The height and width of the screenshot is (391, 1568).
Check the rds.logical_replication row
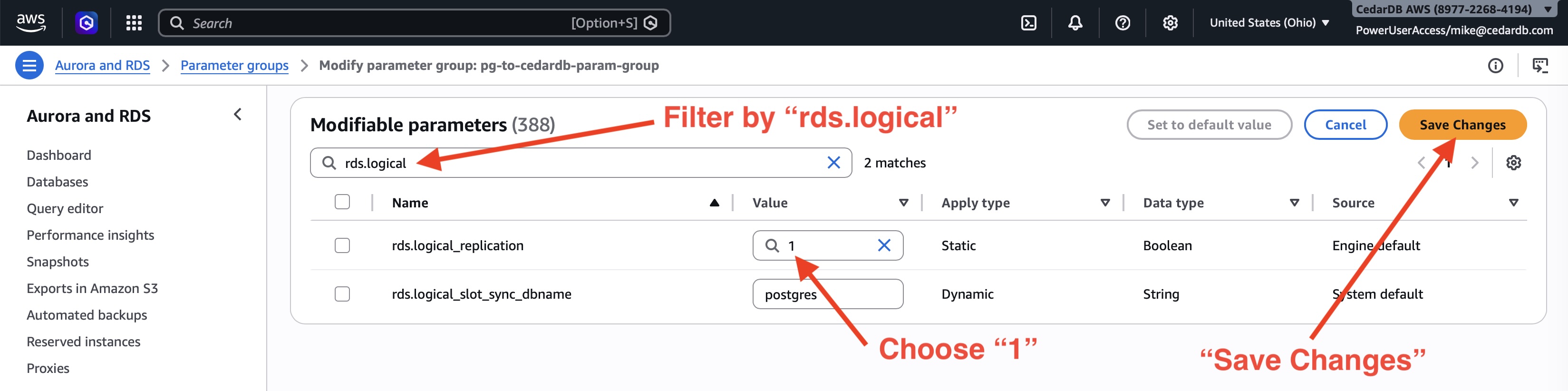tap(342, 245)
